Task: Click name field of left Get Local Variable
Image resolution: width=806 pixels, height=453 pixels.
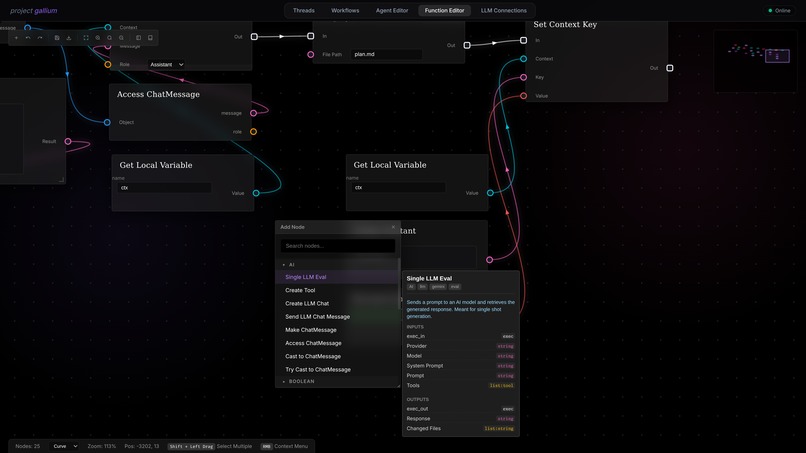Action: [164, 188]
